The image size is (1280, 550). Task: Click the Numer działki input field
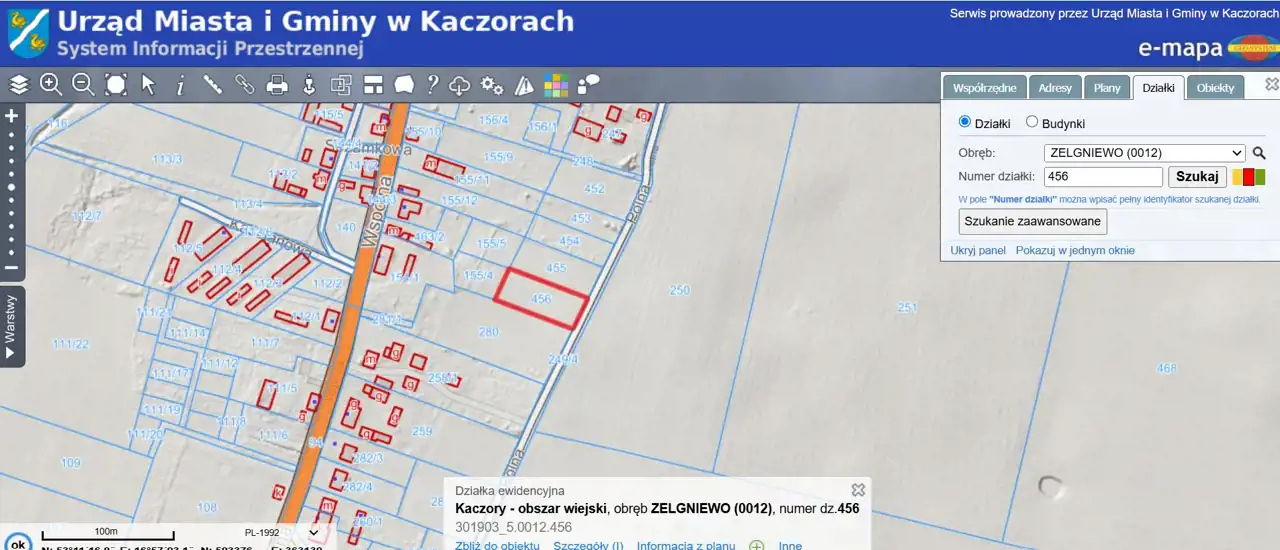[1102, 177]
